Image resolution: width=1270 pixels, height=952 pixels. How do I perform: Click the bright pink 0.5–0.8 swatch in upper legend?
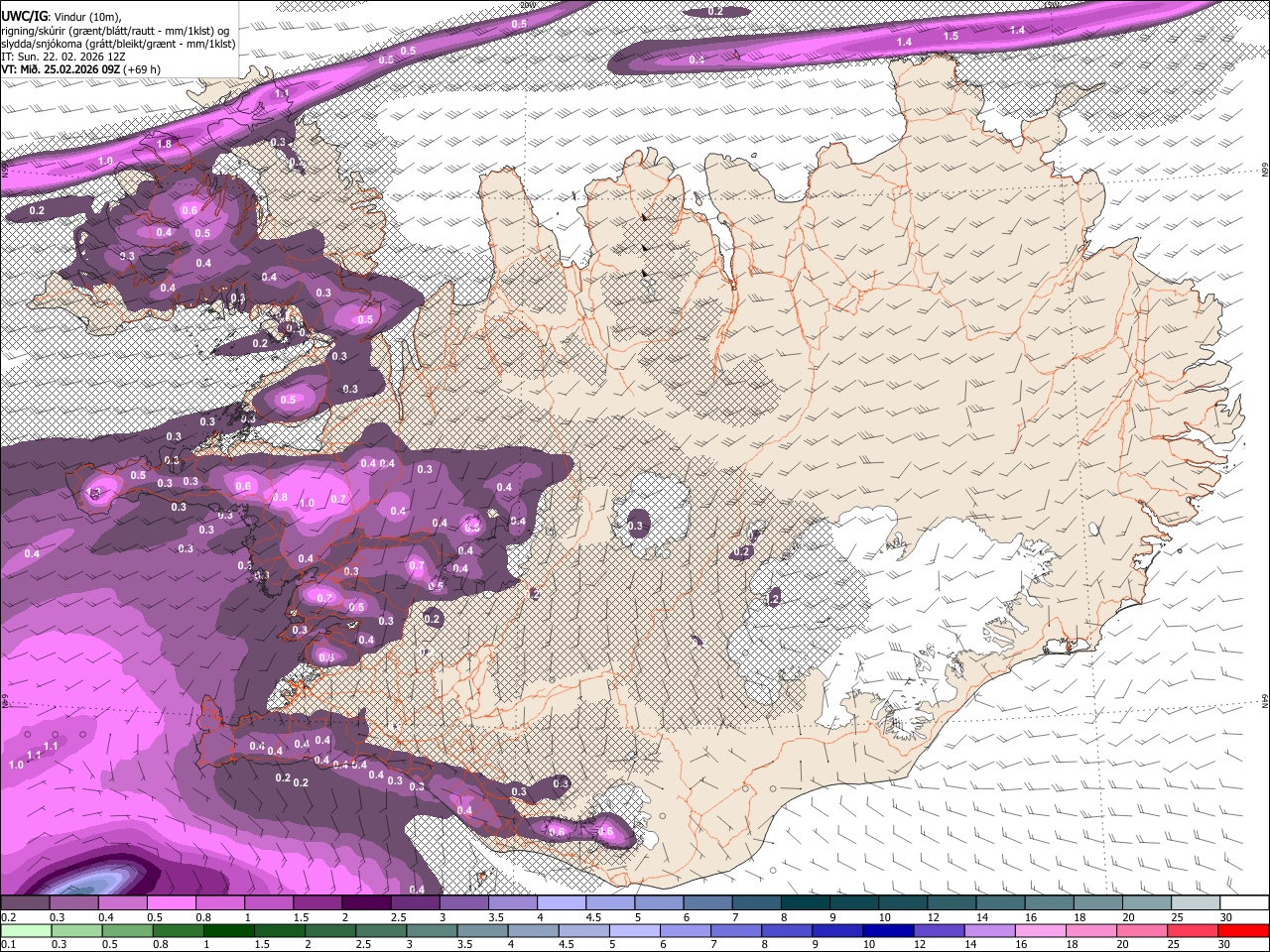pyautogui.click(x=173, y=903)
